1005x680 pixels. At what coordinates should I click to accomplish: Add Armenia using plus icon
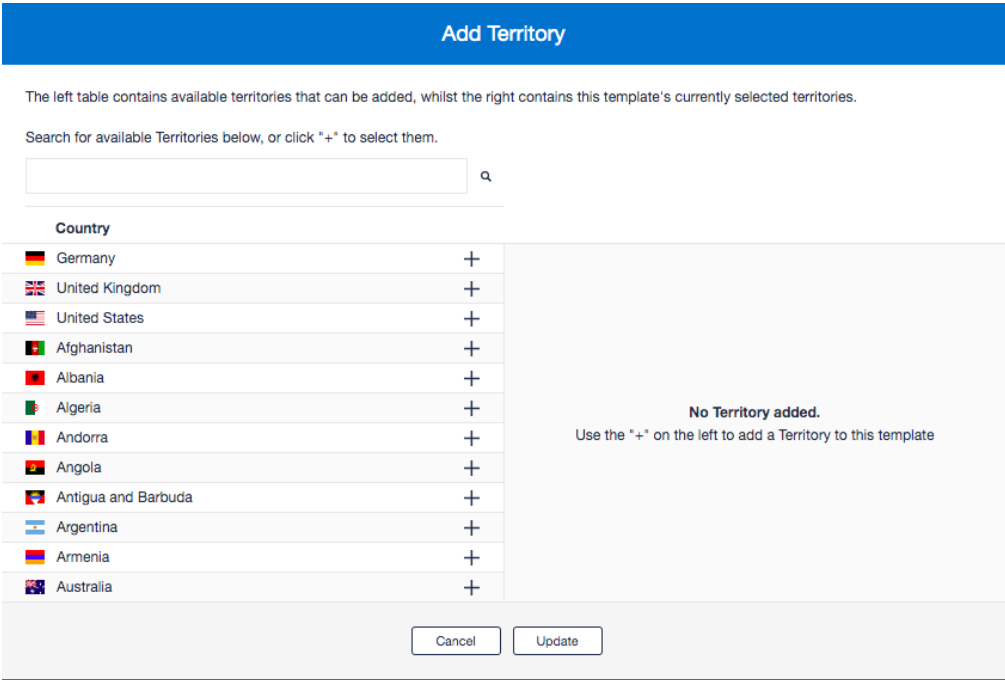pyautogui.click(x=472, y=558)
